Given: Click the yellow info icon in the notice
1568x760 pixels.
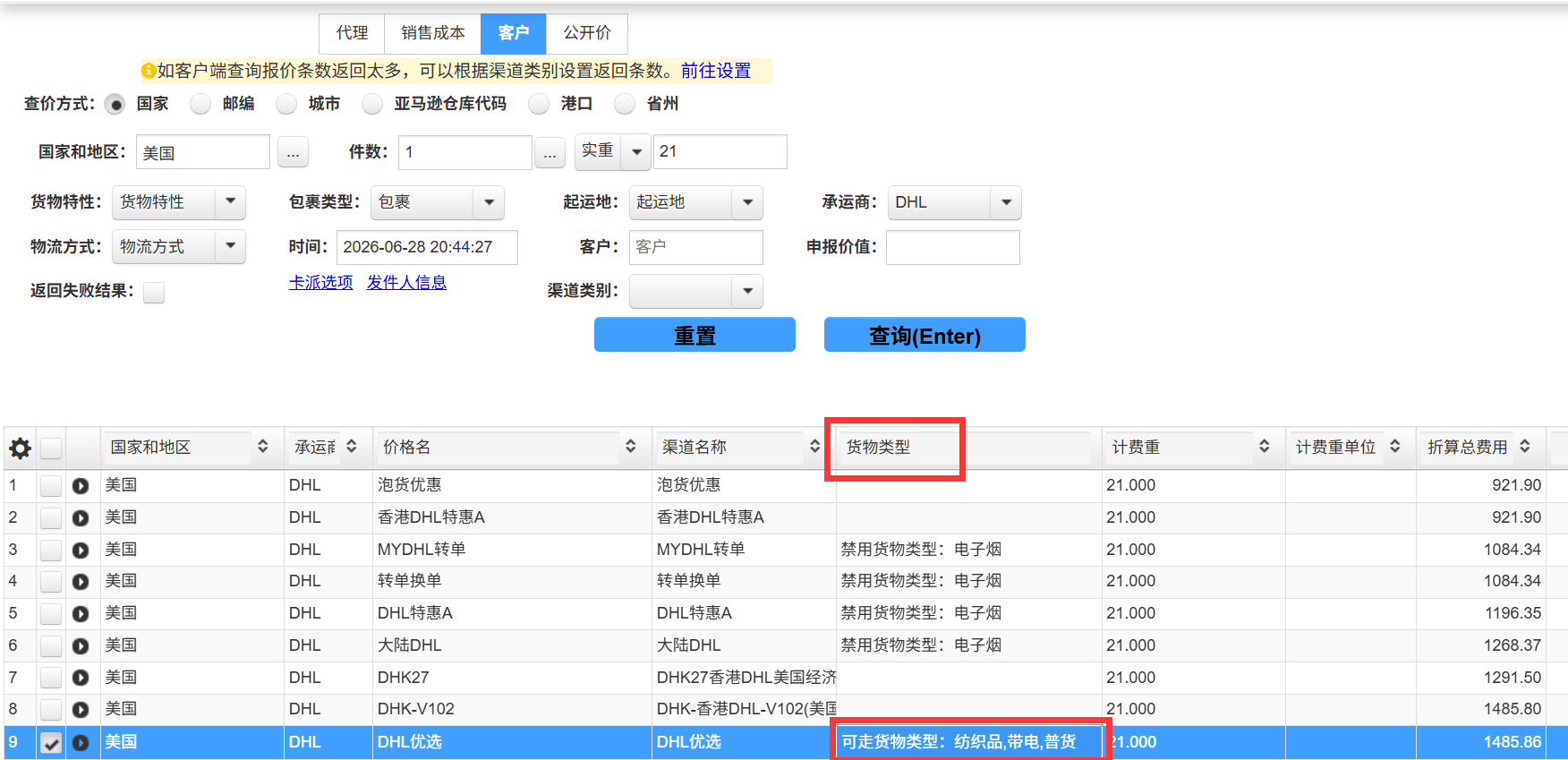Looking at the screenshot, I should point(149,71).
